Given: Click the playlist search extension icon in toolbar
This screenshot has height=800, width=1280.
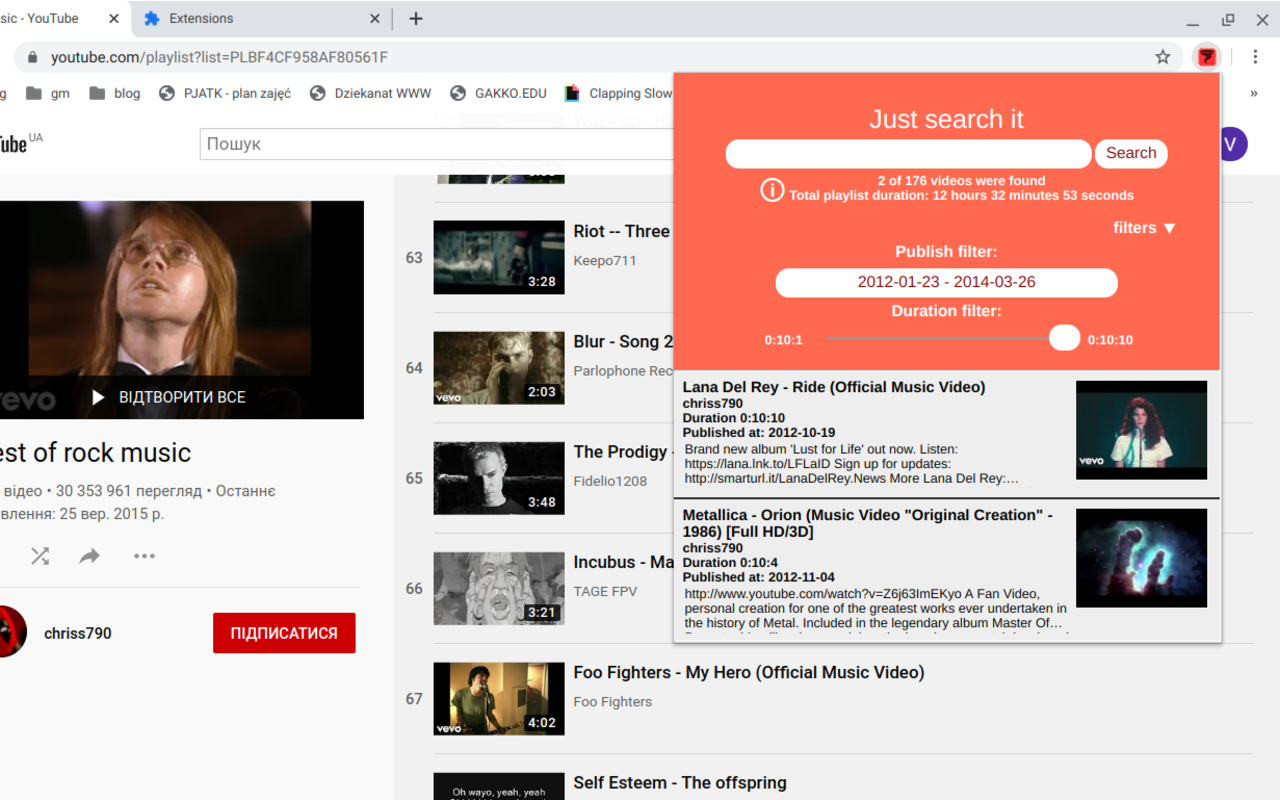Looking at the screenshot, I should tap(1207, 57).
